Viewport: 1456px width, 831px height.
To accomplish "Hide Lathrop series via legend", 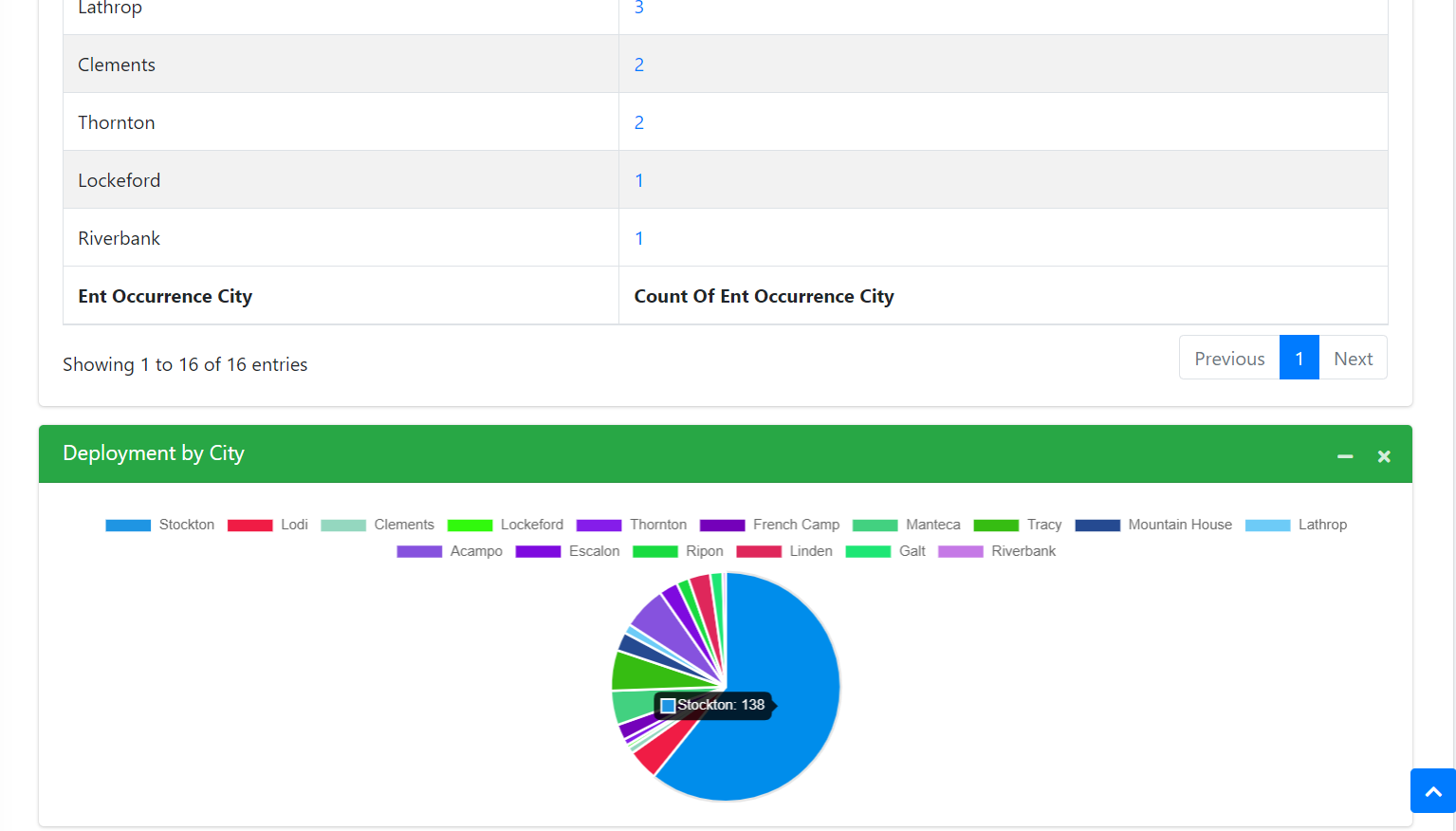I will pos(1296,525).
